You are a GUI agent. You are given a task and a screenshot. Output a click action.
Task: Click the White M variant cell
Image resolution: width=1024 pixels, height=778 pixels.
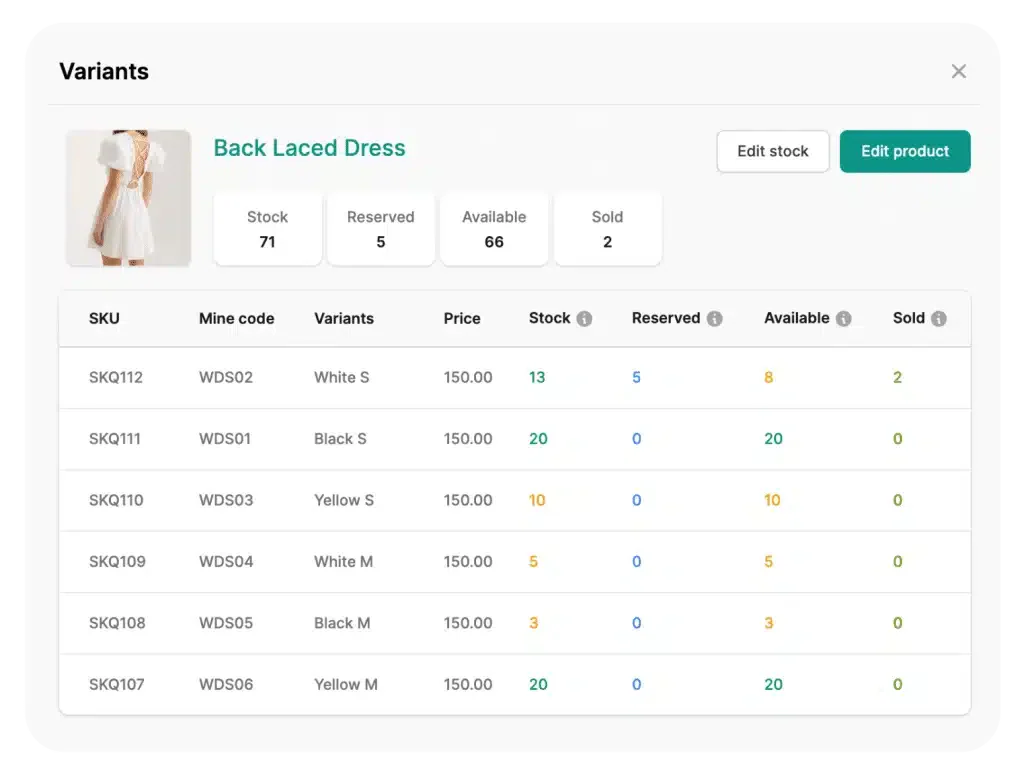pos(344,562)
